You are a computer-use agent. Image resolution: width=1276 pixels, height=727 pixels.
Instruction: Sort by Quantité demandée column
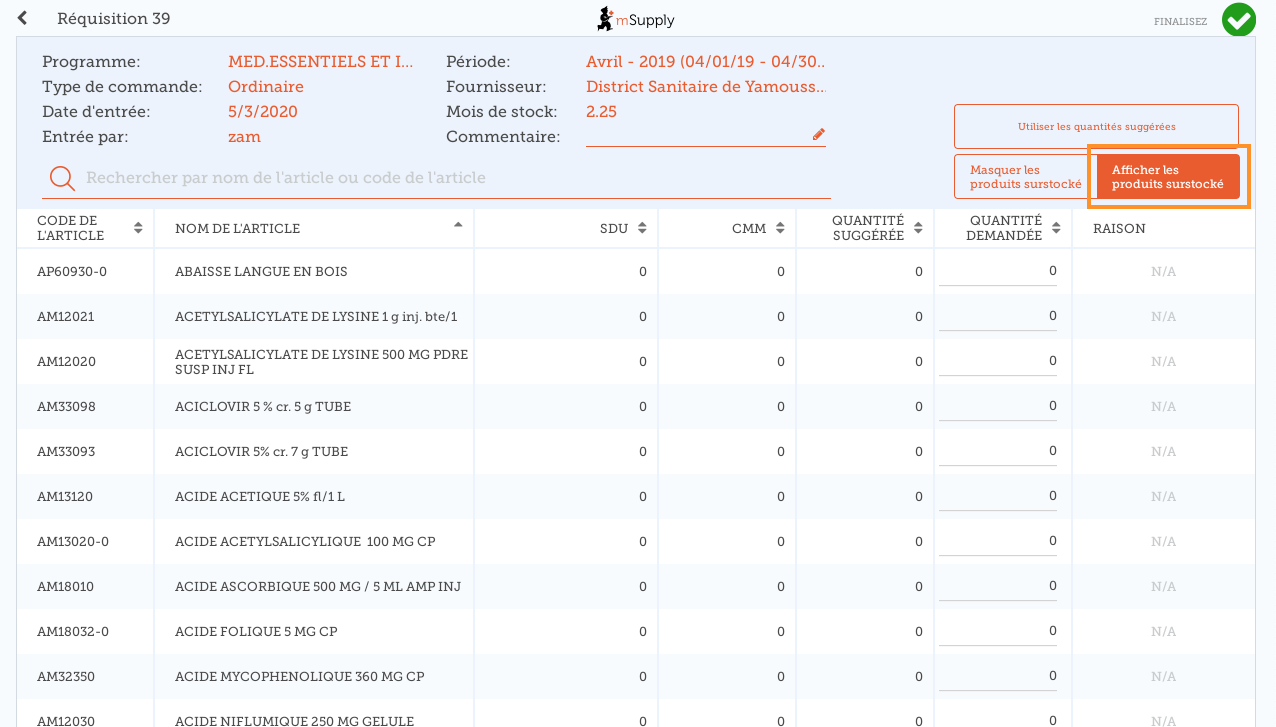tap(1056, 229)
